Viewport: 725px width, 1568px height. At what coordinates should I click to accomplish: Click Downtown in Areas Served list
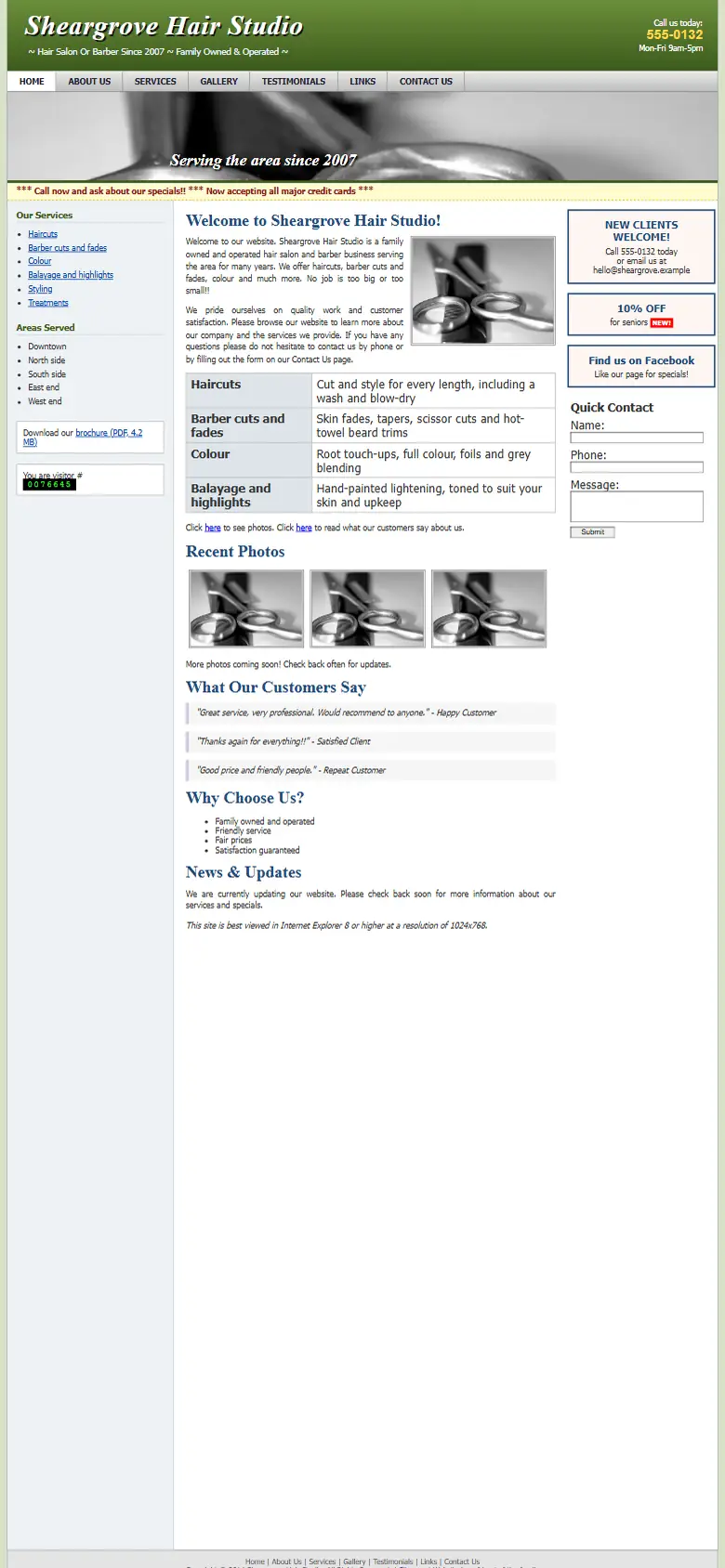tap(47, 346)
